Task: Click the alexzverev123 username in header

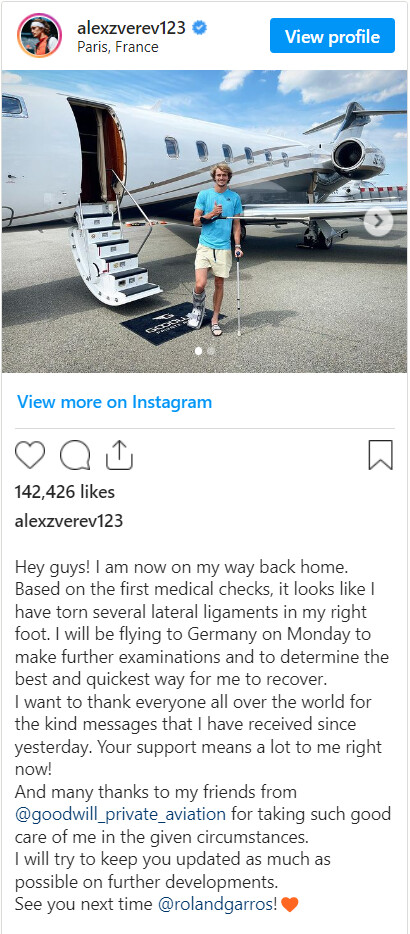Action: click(132, 27)
